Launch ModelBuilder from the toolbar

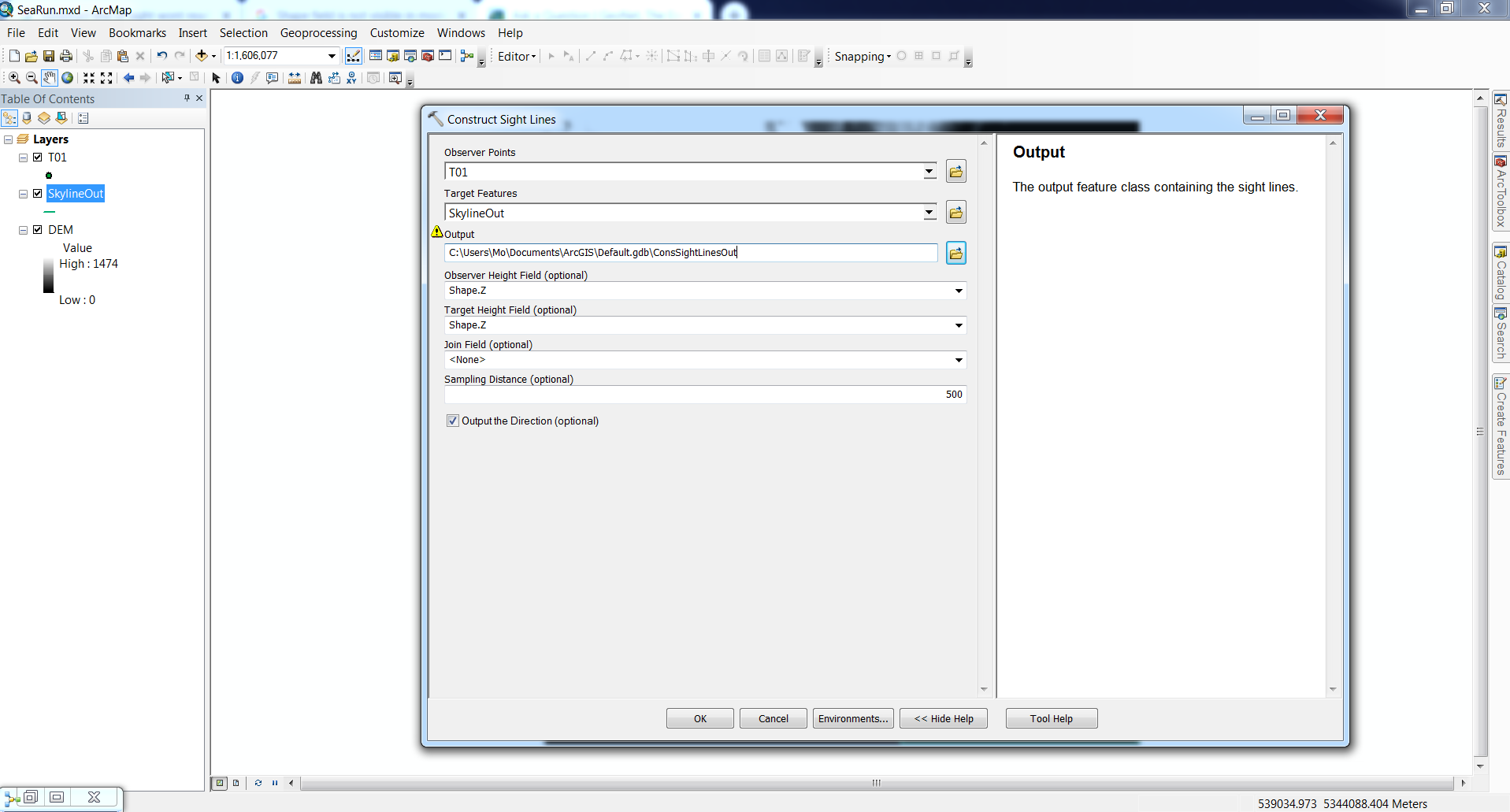(x=467, y=56)
